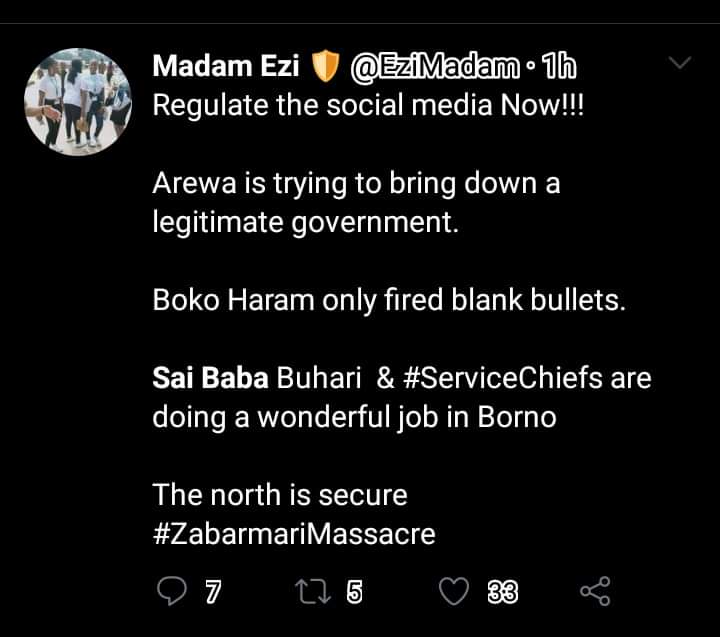This screenshot has height=637, width=720.
Task: Click the 1h timestamp
Action: coord(560,68)
